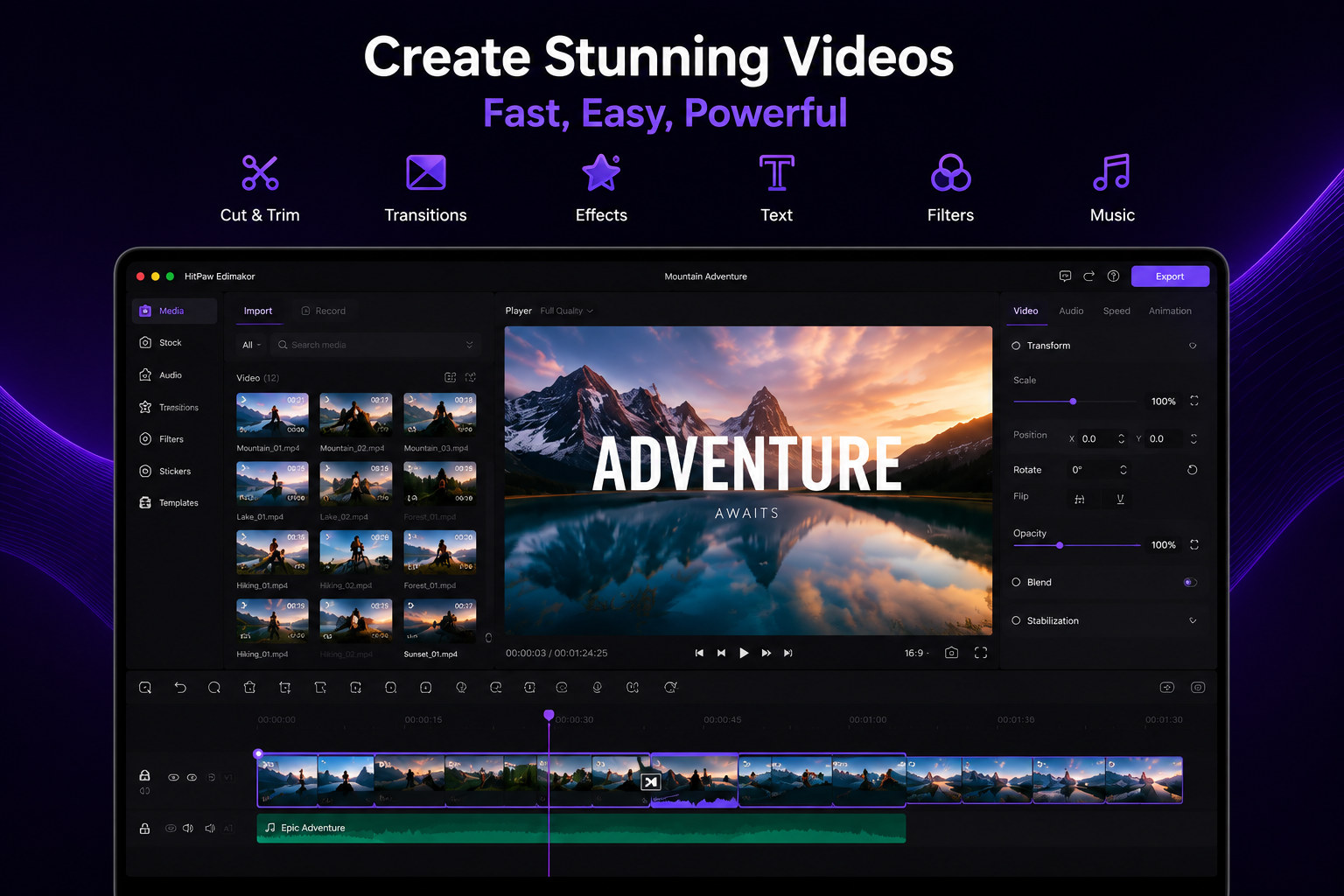Viewport: 1344px width, 896px height.
Task: Reset the Scale value icon
Action: [1194, 401]
